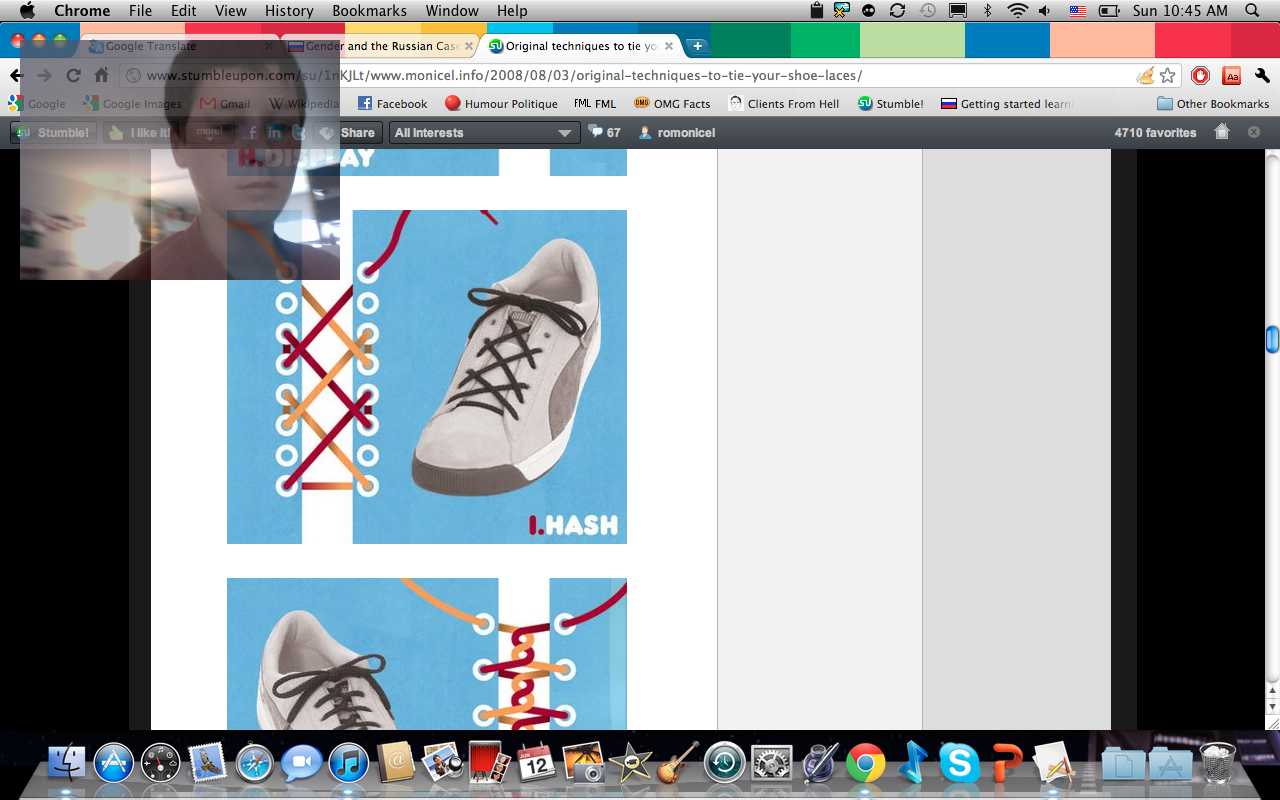Open the Chrome wrench settings menu

point(1261,75)
